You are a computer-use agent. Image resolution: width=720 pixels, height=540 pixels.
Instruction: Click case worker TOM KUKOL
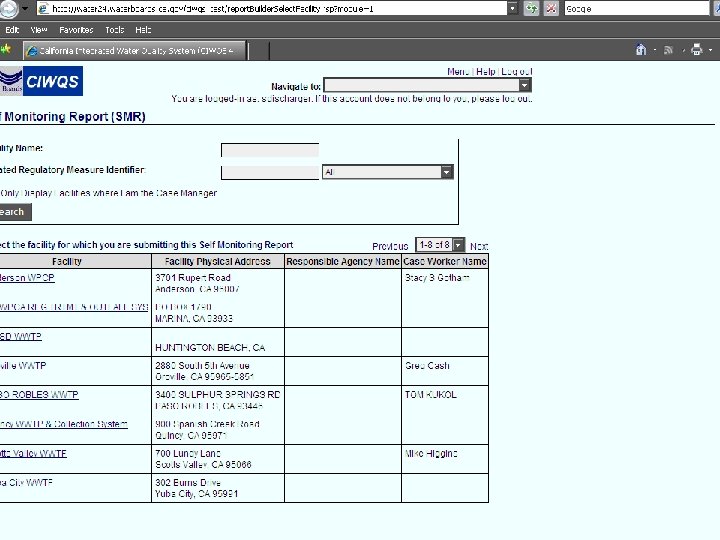pyautogui.click(x=431, y=395)
